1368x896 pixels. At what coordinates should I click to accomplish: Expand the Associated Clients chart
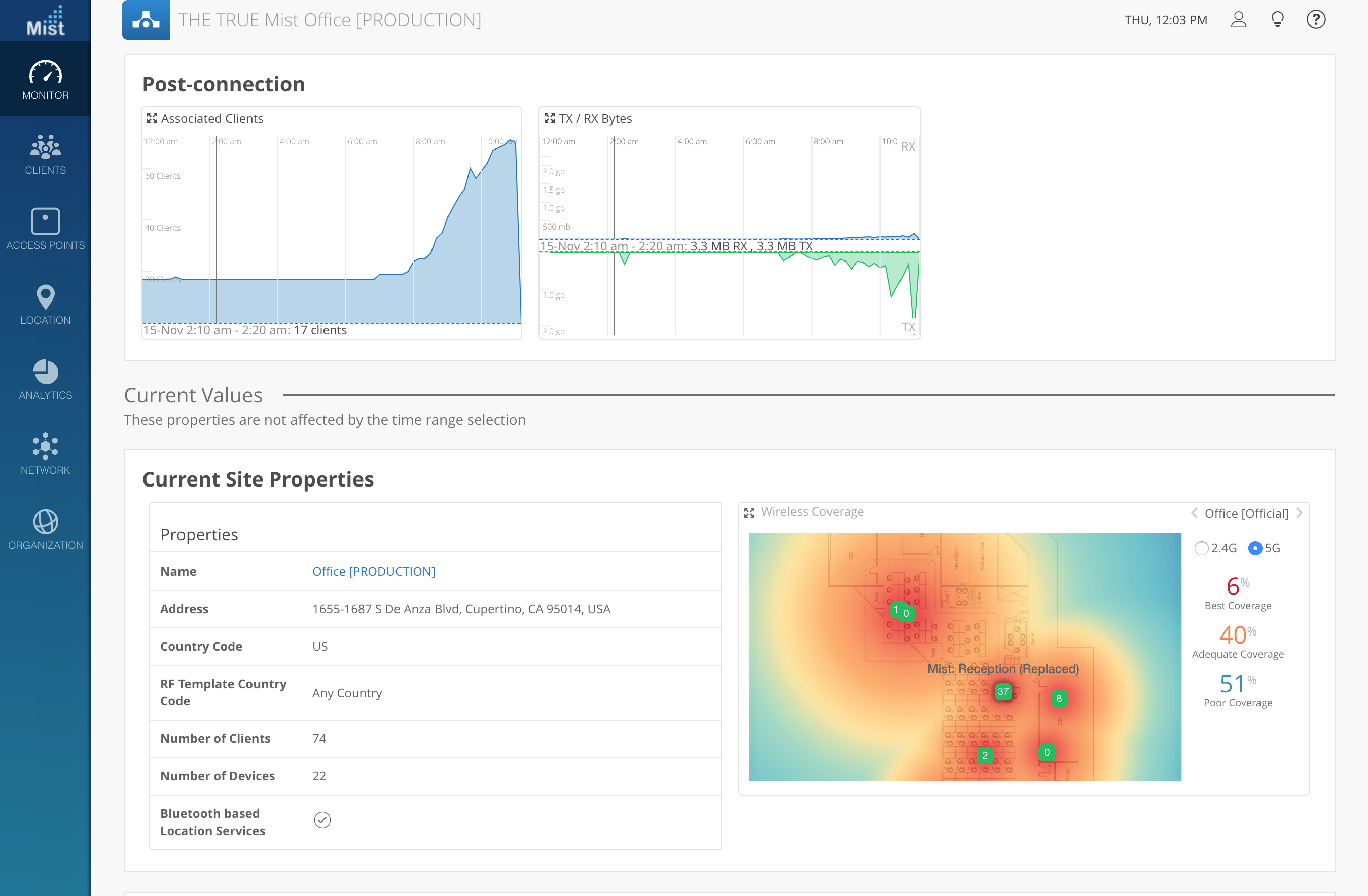152,118
